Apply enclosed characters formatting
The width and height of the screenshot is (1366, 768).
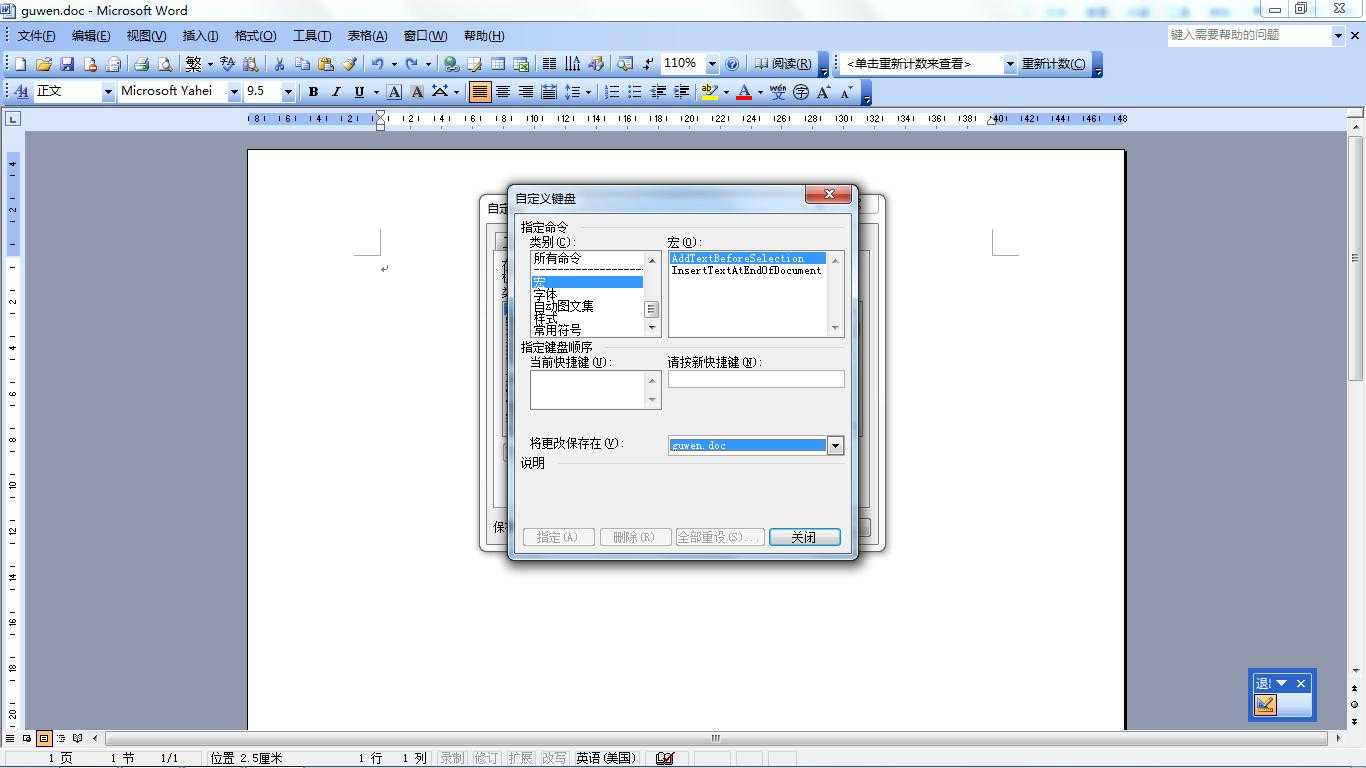point(801,92)
